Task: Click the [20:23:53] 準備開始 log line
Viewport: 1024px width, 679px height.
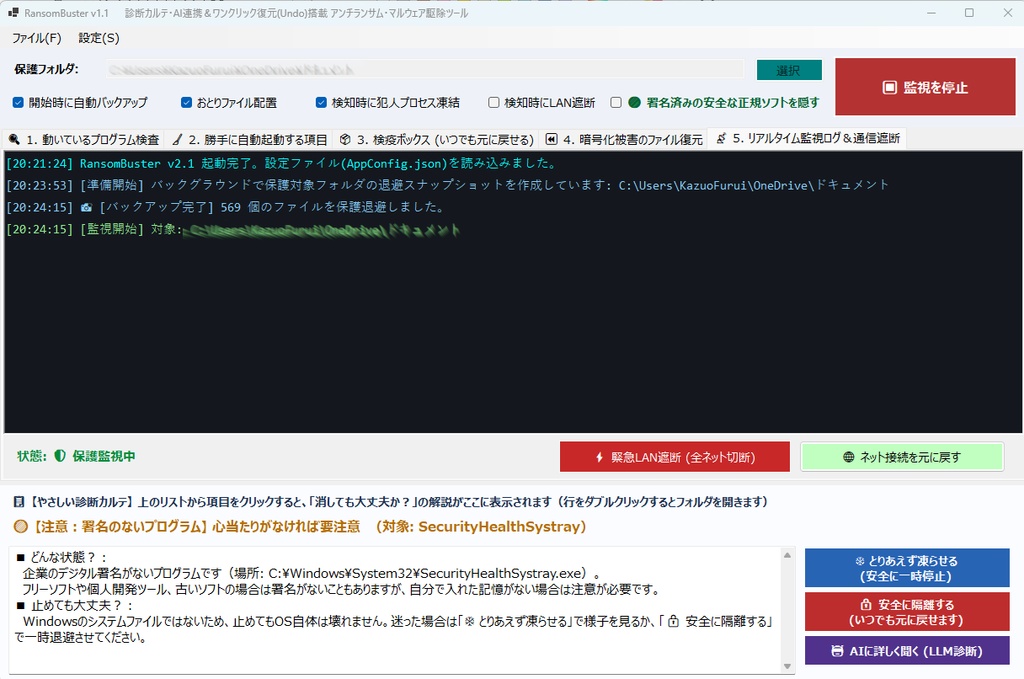Action: click(x=447, y=185)
